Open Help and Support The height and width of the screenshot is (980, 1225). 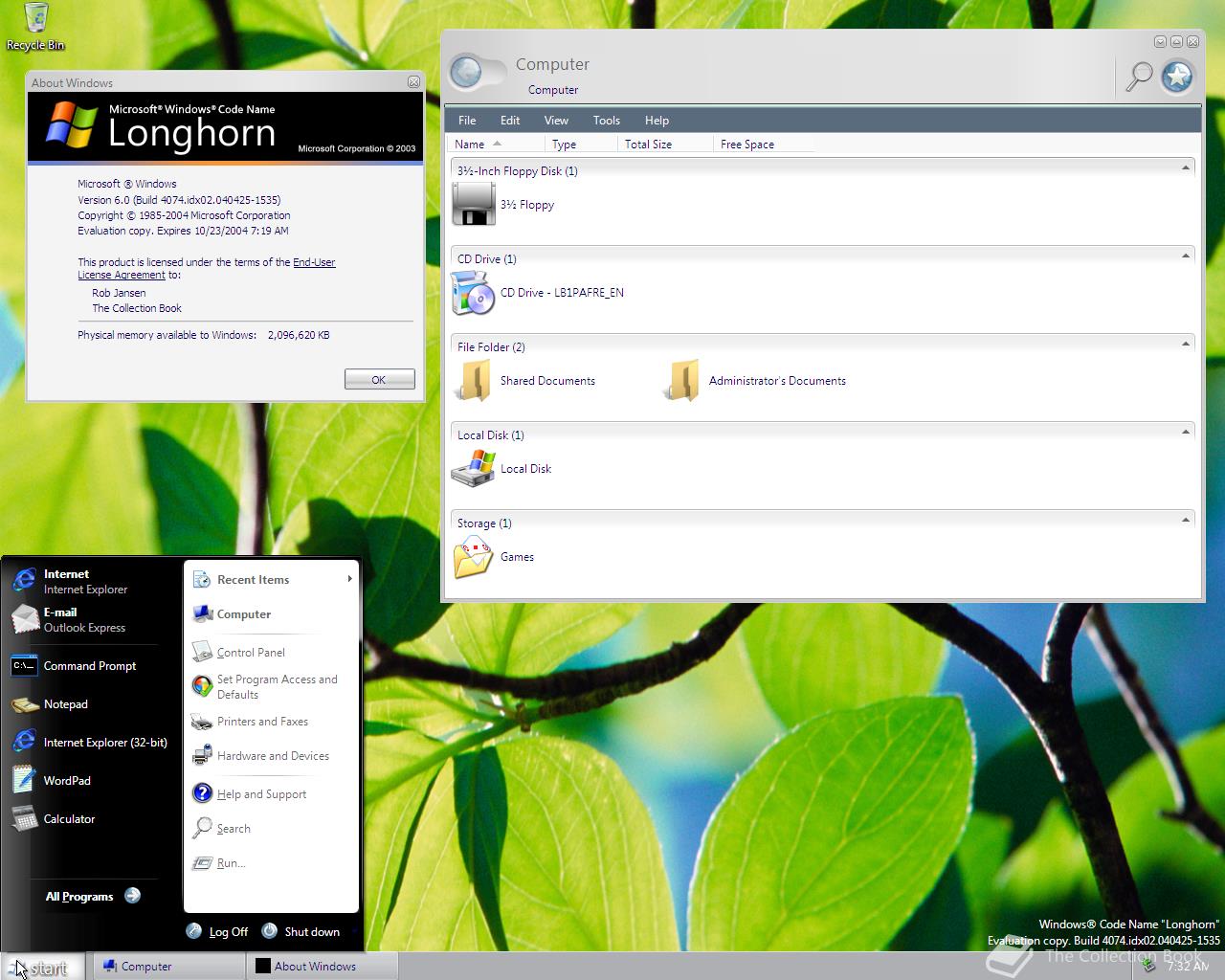[x=272, y=793]
